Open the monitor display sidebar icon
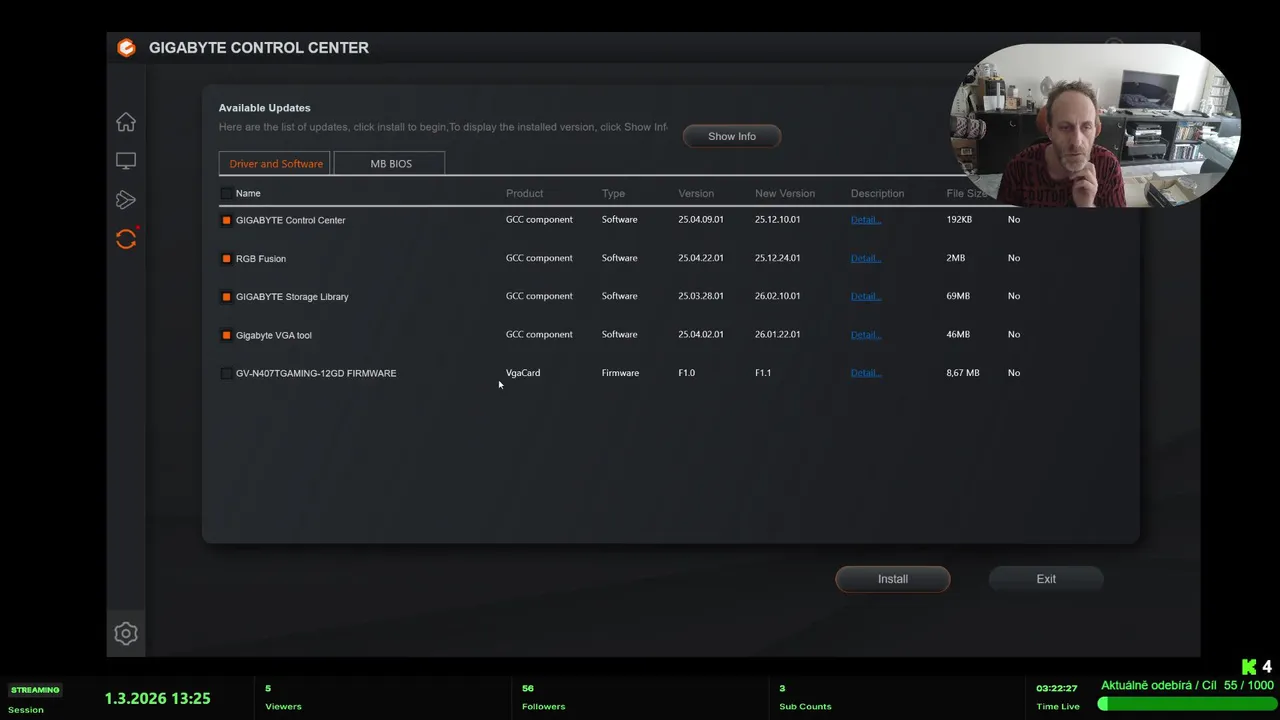Viewport: 1280px width, 720px height. tap(126, 161)
